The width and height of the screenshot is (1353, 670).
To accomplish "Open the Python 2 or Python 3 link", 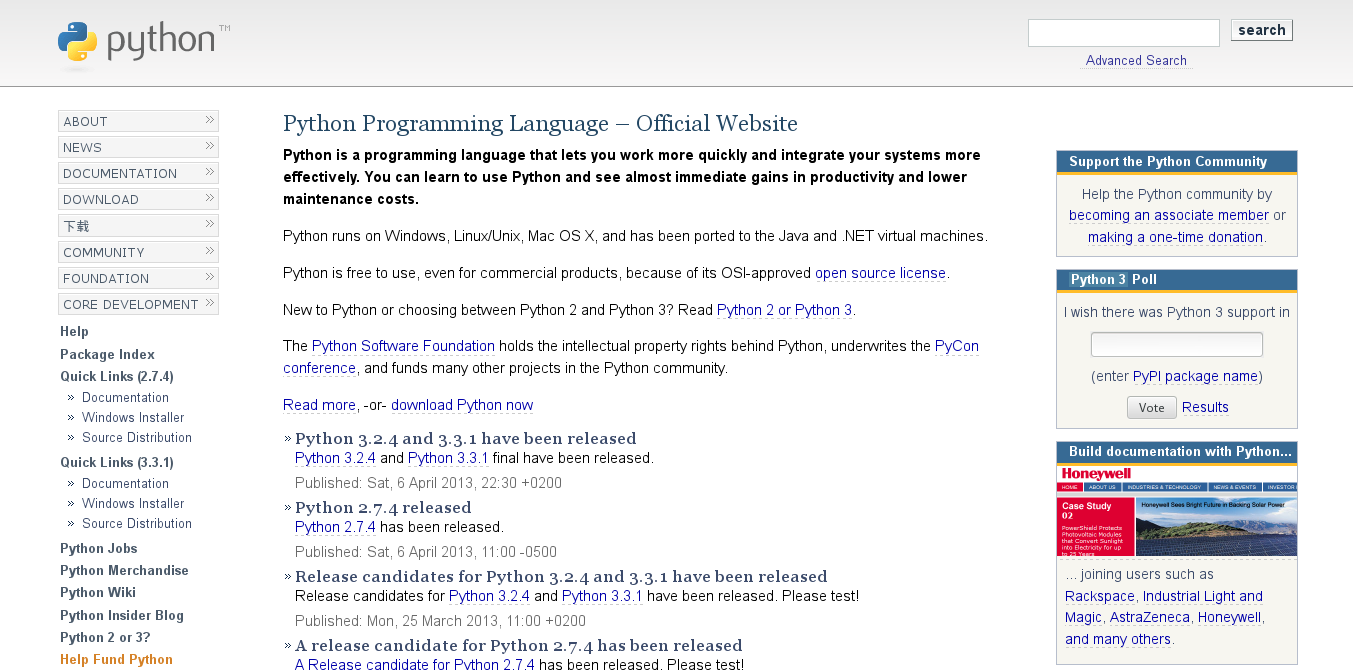I will [785, 310].
